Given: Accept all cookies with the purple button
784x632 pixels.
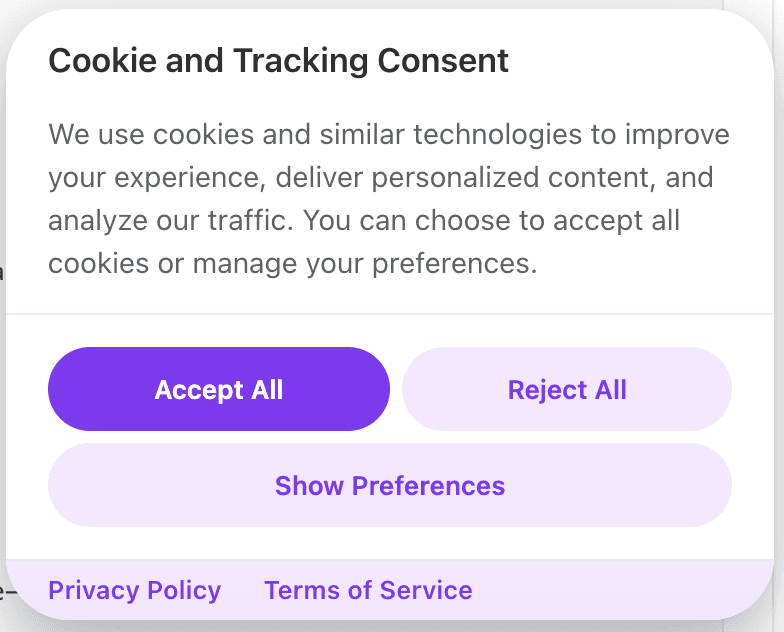Looking at the screenshot, I should pyautogui.click(x=218, y=389).
